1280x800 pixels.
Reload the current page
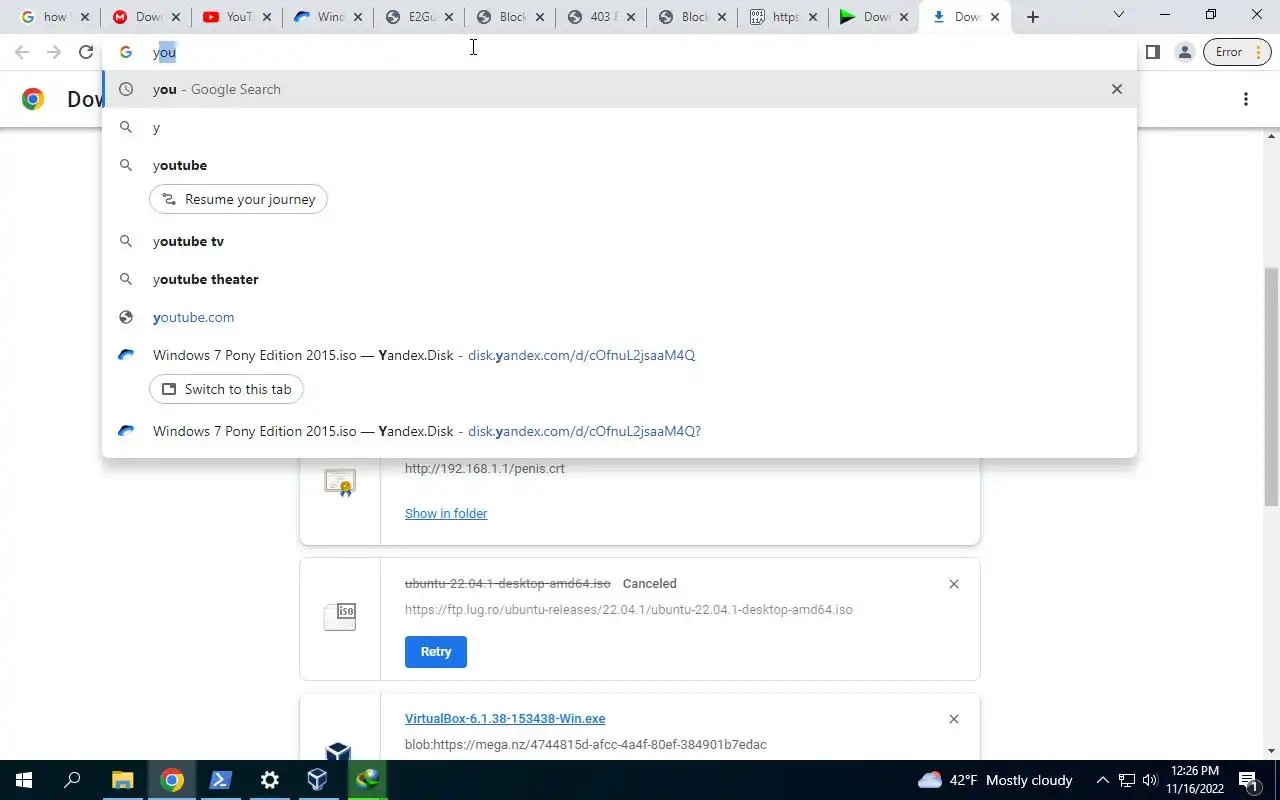click(x=86, y=52)
